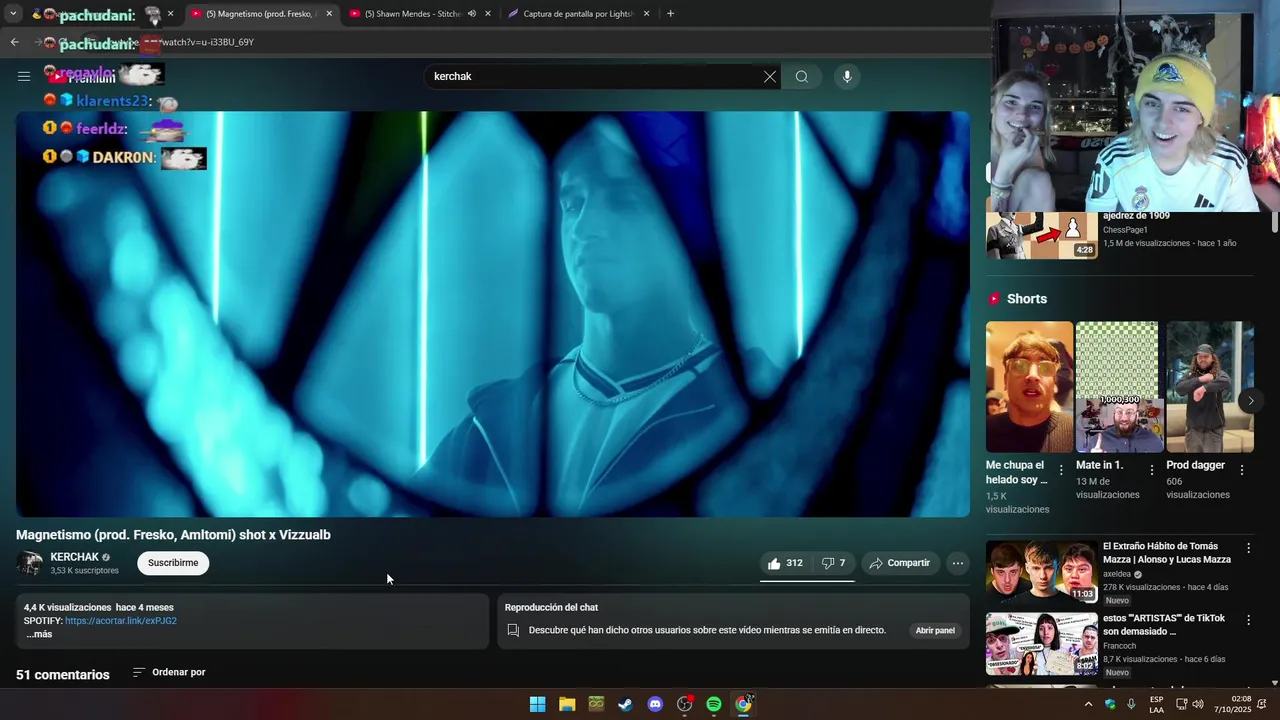Screen dimensions: 1280x720
Task: Open Windows Start menu
Action: [x=537, y=704]
